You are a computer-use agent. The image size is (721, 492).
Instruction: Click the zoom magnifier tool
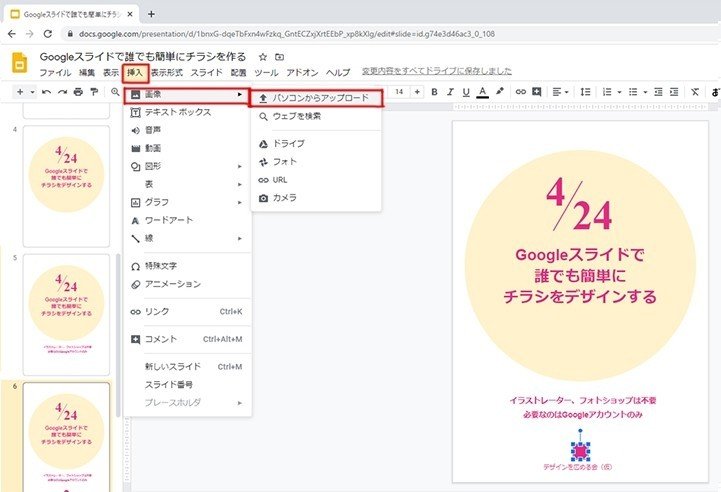115,92
